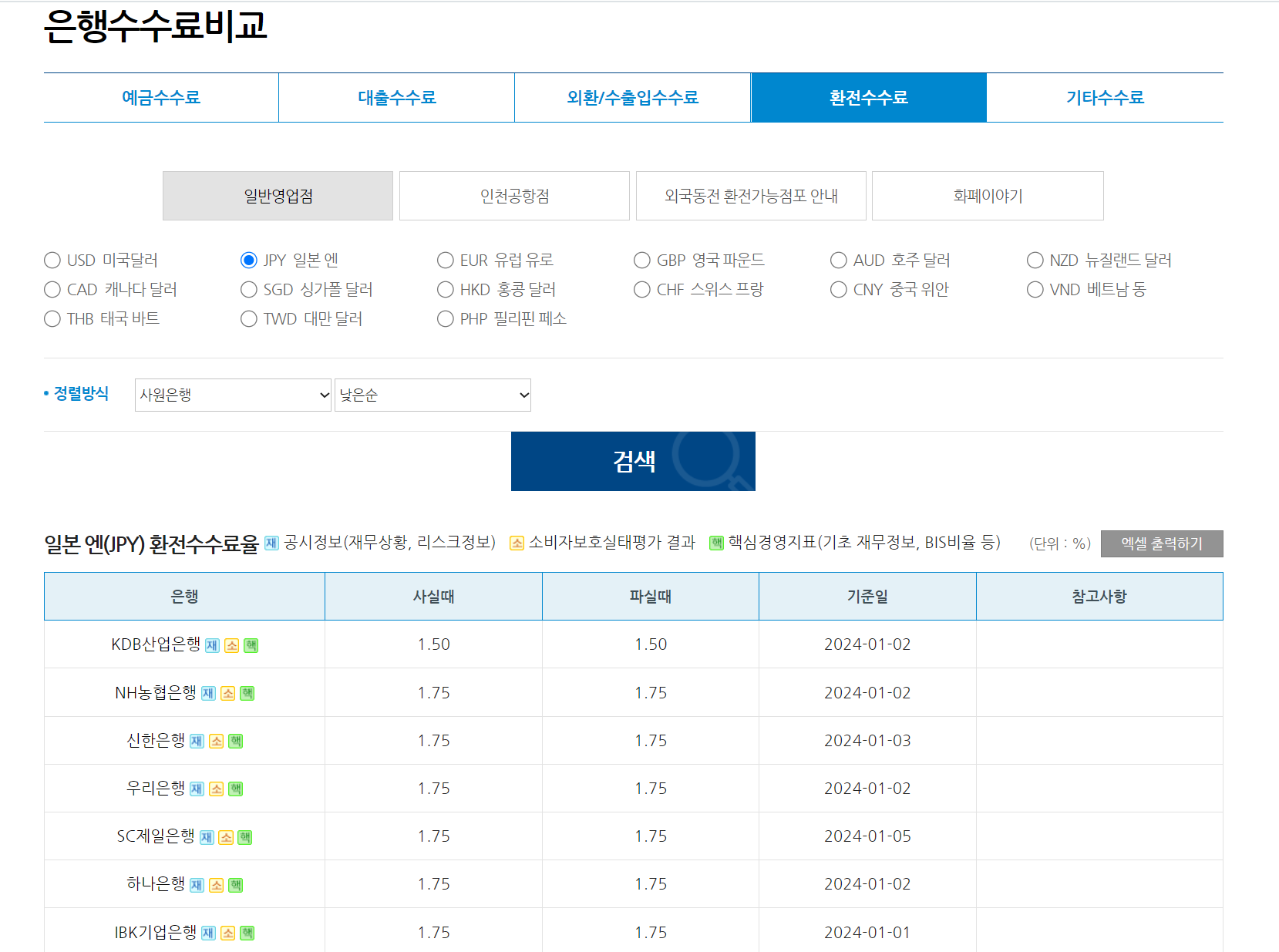Viewport: 1279px width, 952px height.
Task: Click the blue '재' icon beside NH농협은행
Action: point(208,694)
